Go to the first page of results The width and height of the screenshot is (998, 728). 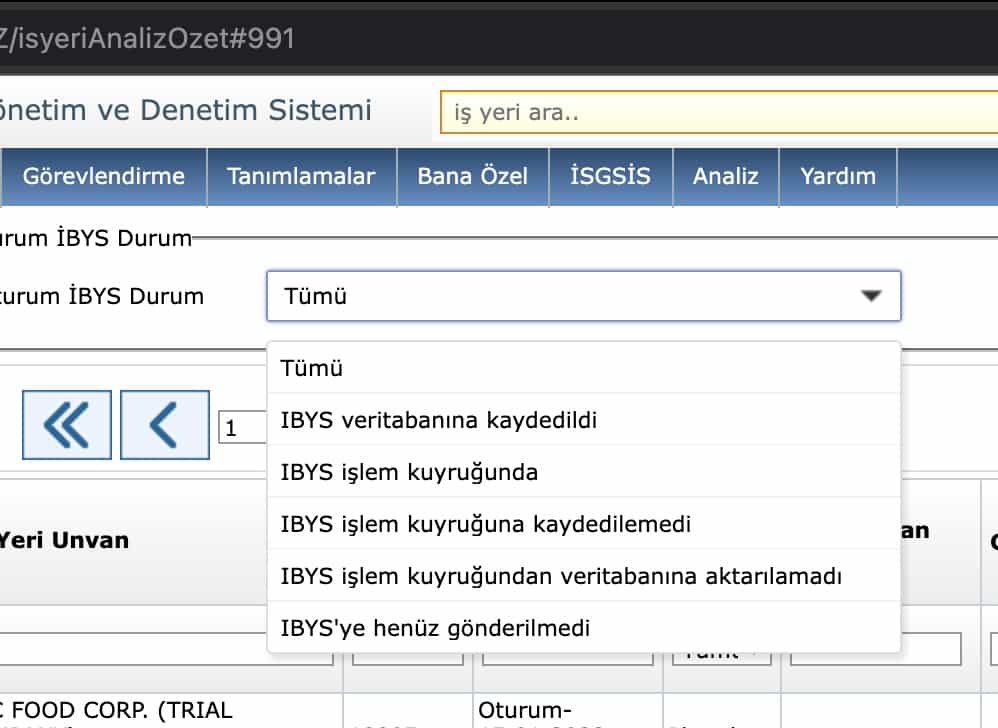pyautogui.click(x=66, y=425)
